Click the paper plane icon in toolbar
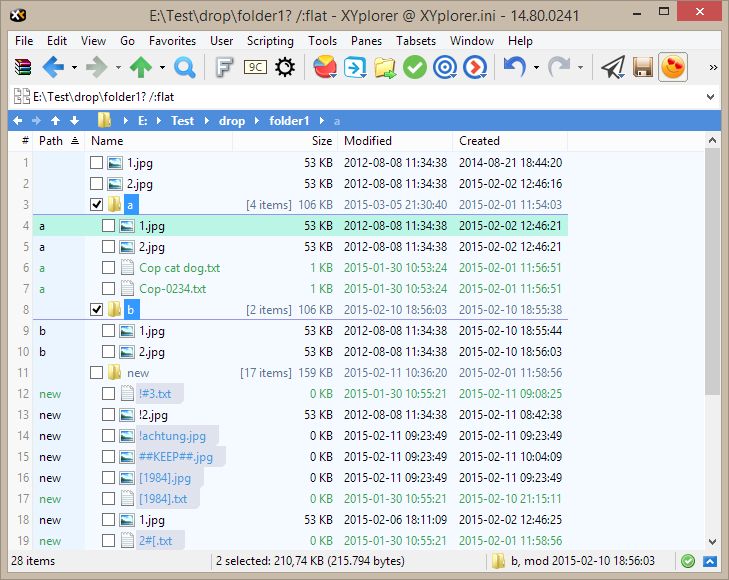The width and height of the screenshot is (729, 580). [x=612, y=67]
